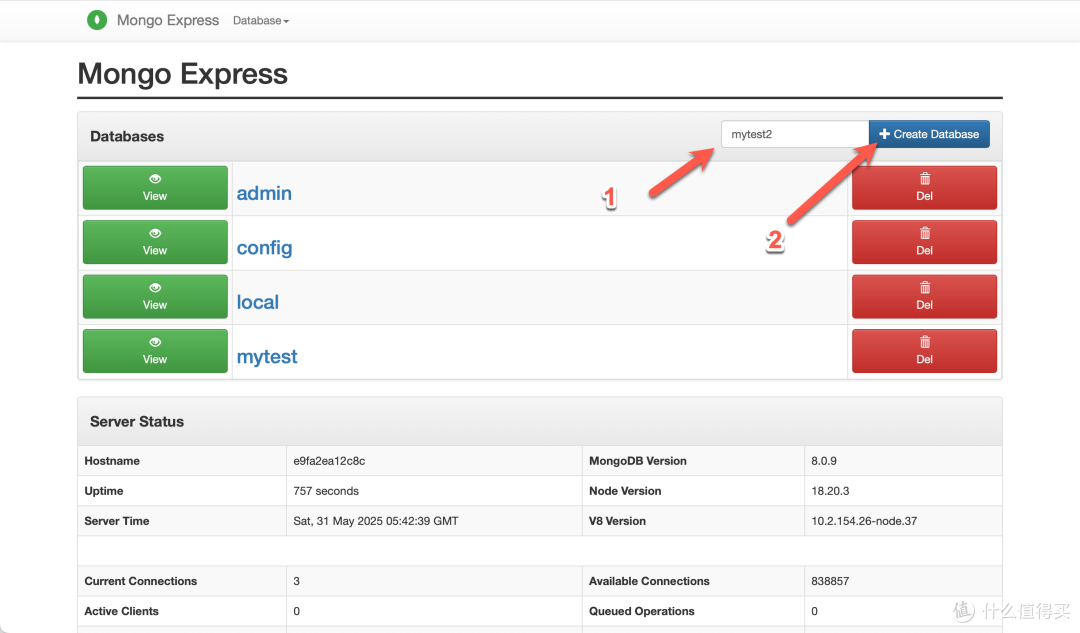Click the green Mongo Express leaf logo
This screenshot has width=1080, height=633.
97,20
